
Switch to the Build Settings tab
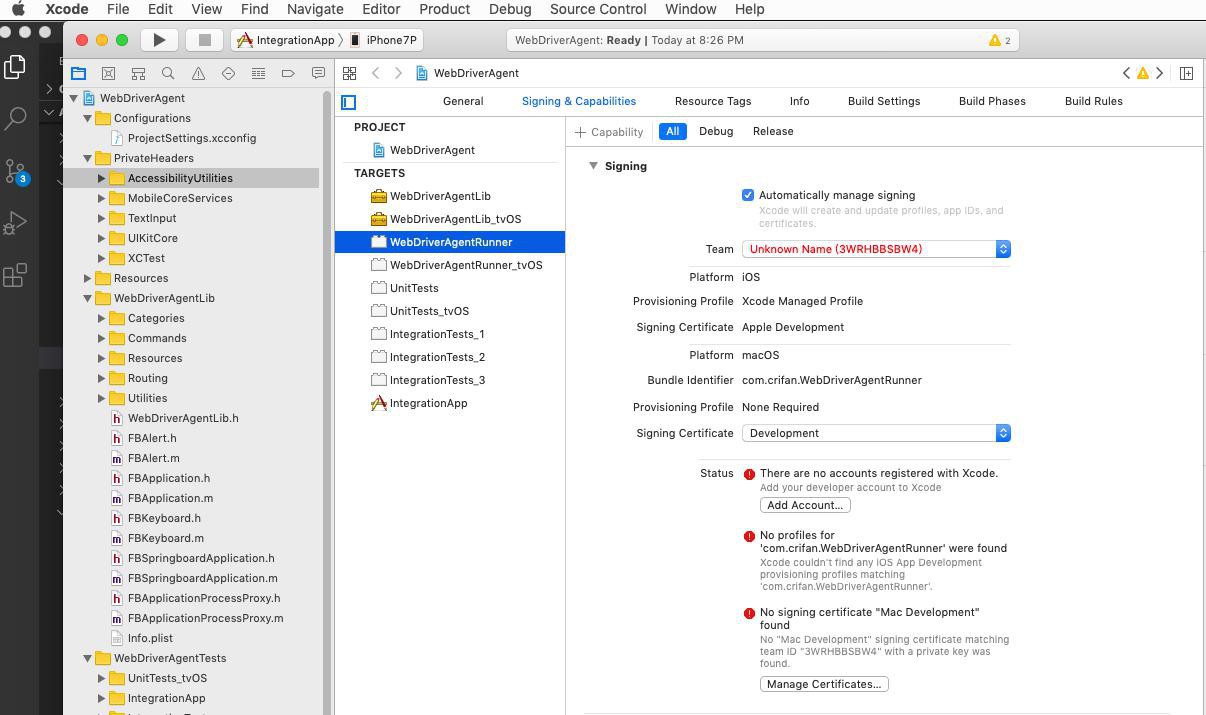pyautogui.click(x=884, y=101)
